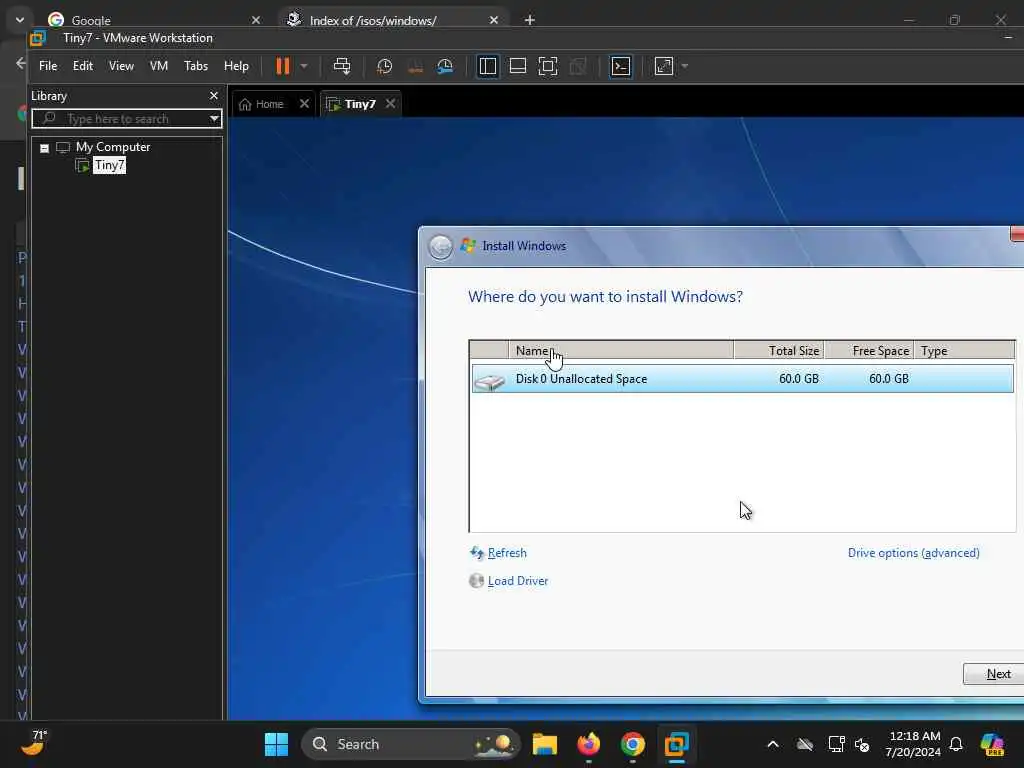Screen dimensions: 1024x768
Task: Sort by the Total Size column header
Action: (x=778, y=351)
